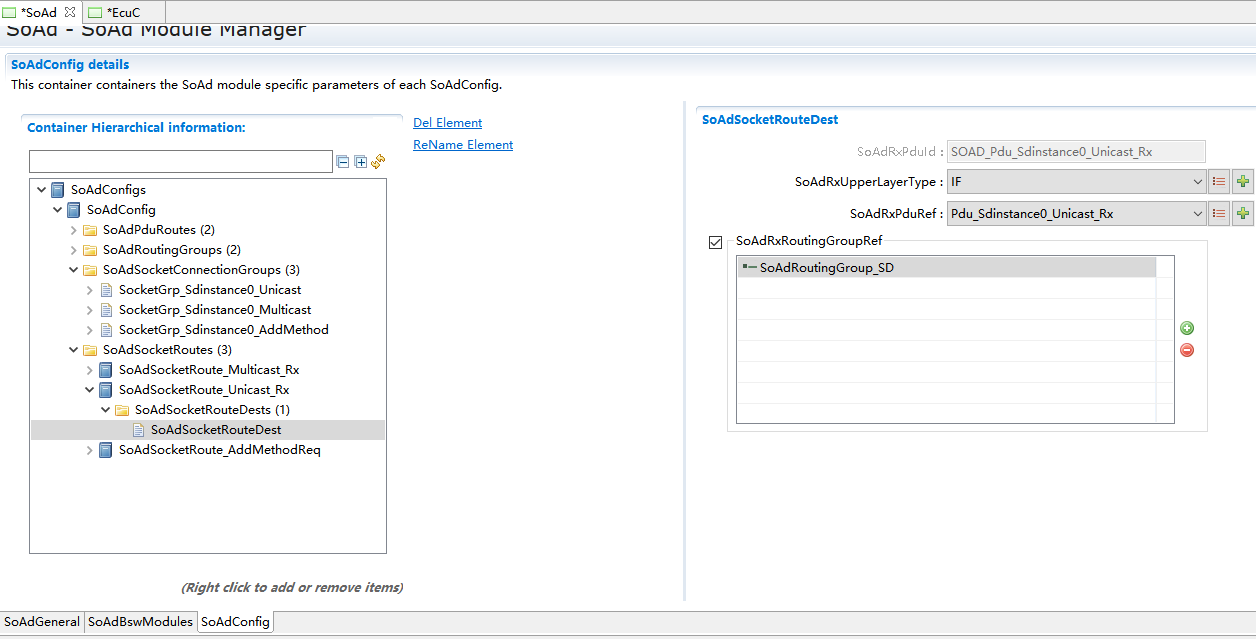Viewport: 1256px width, 639px height.
Task: Switch to the EcuC editor tab
Action: tap(123, 12)
